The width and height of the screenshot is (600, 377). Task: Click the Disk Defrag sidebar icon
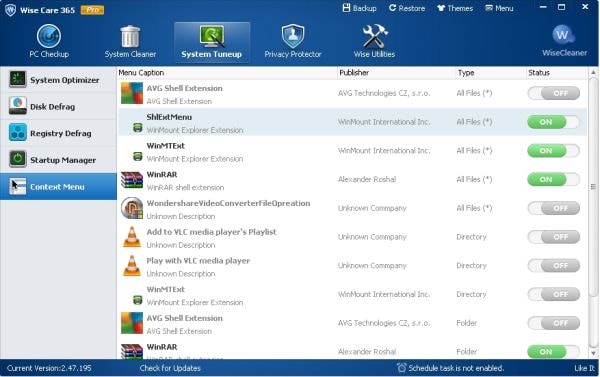pyautogui.click(x=18, y=106)
